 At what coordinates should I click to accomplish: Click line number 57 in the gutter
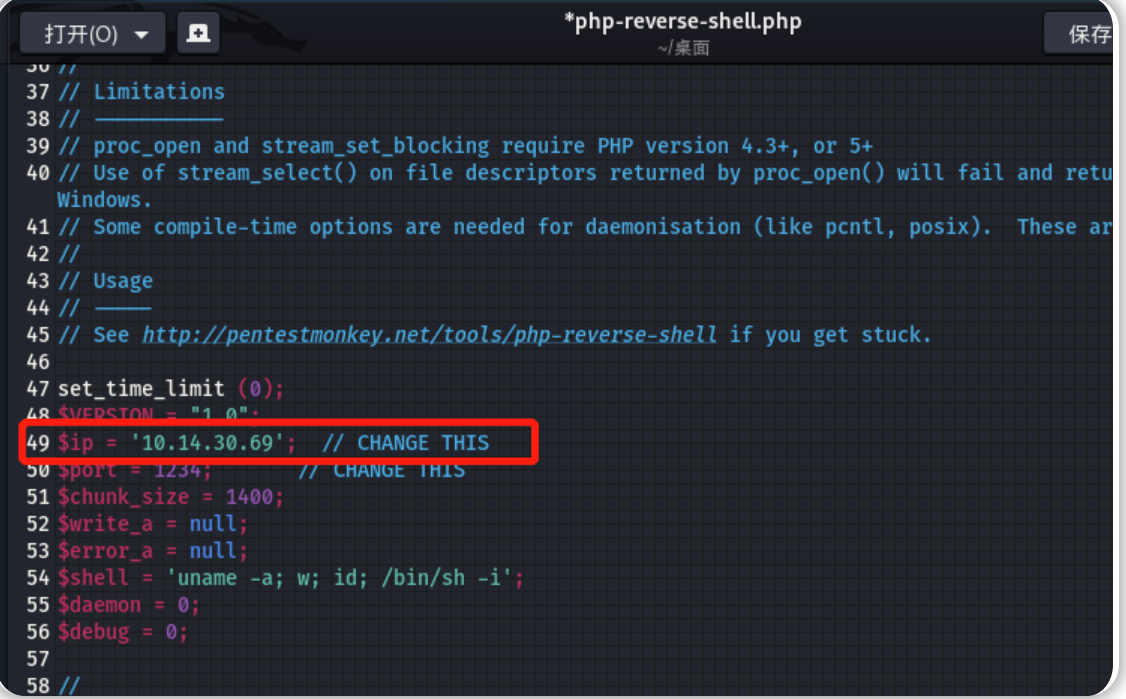(x=37, y=659)
